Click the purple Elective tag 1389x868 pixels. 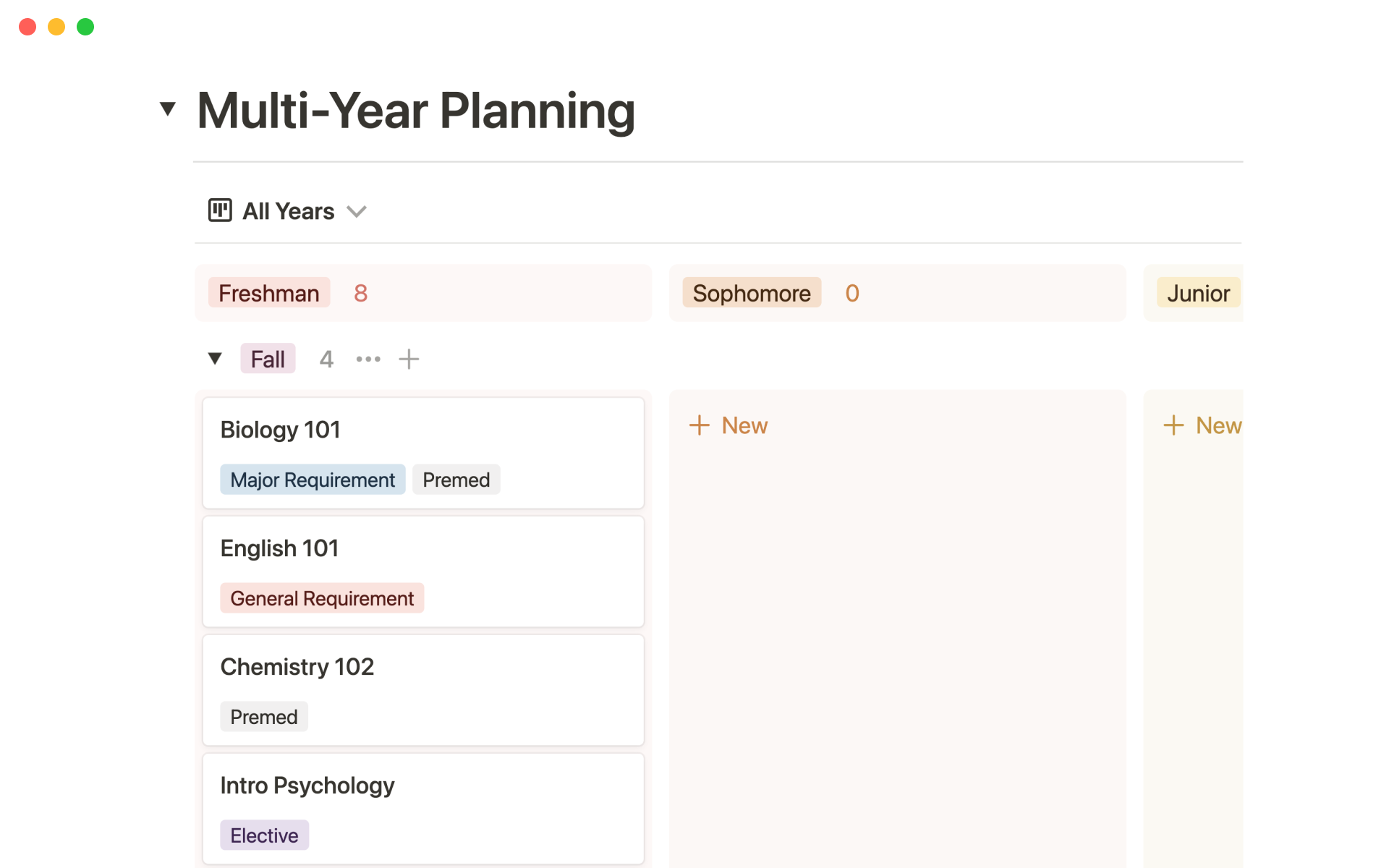(x=264, y=835)
